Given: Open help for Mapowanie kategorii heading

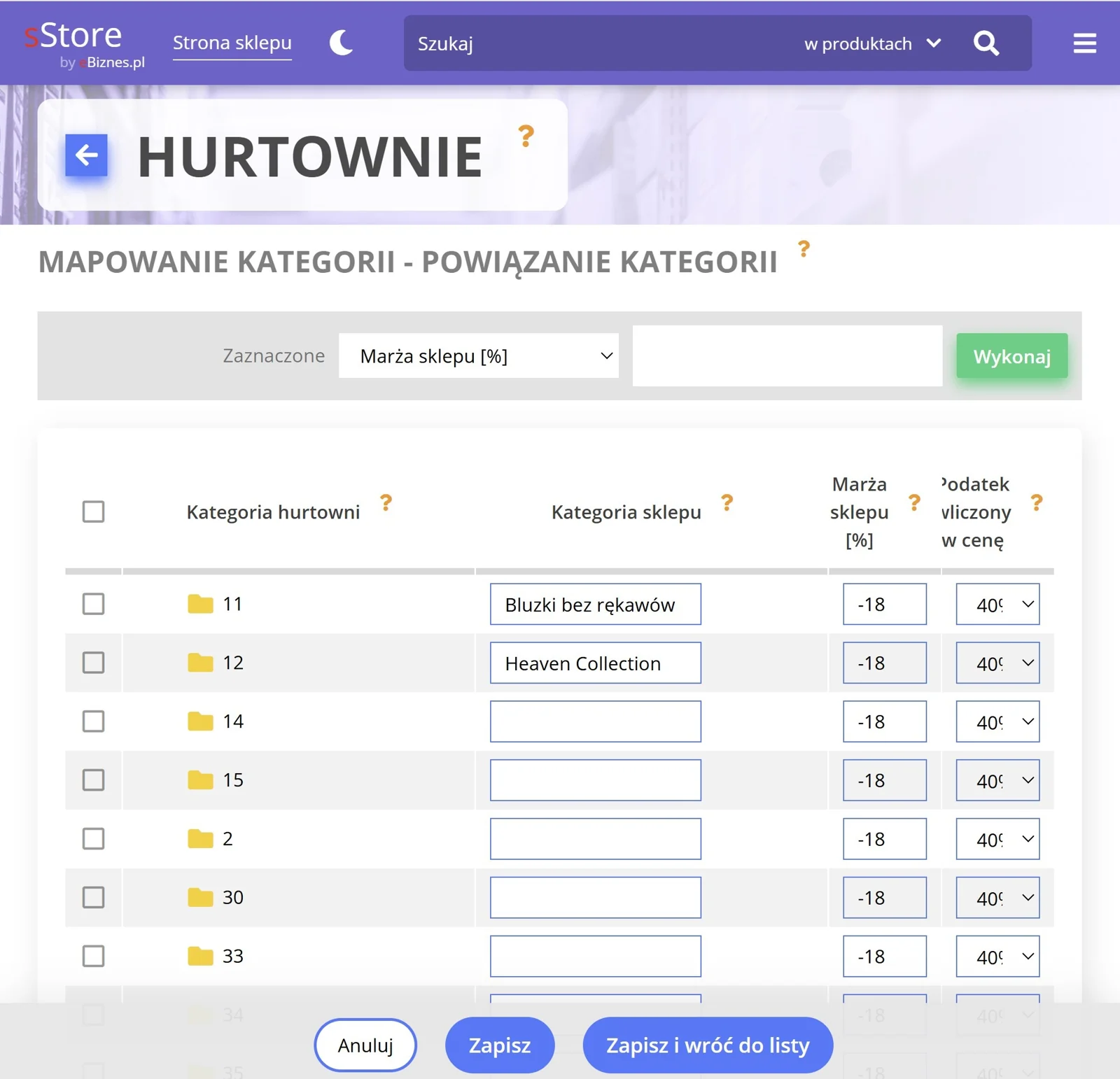Looking at the screenshot, I should (x=804, y=248).
